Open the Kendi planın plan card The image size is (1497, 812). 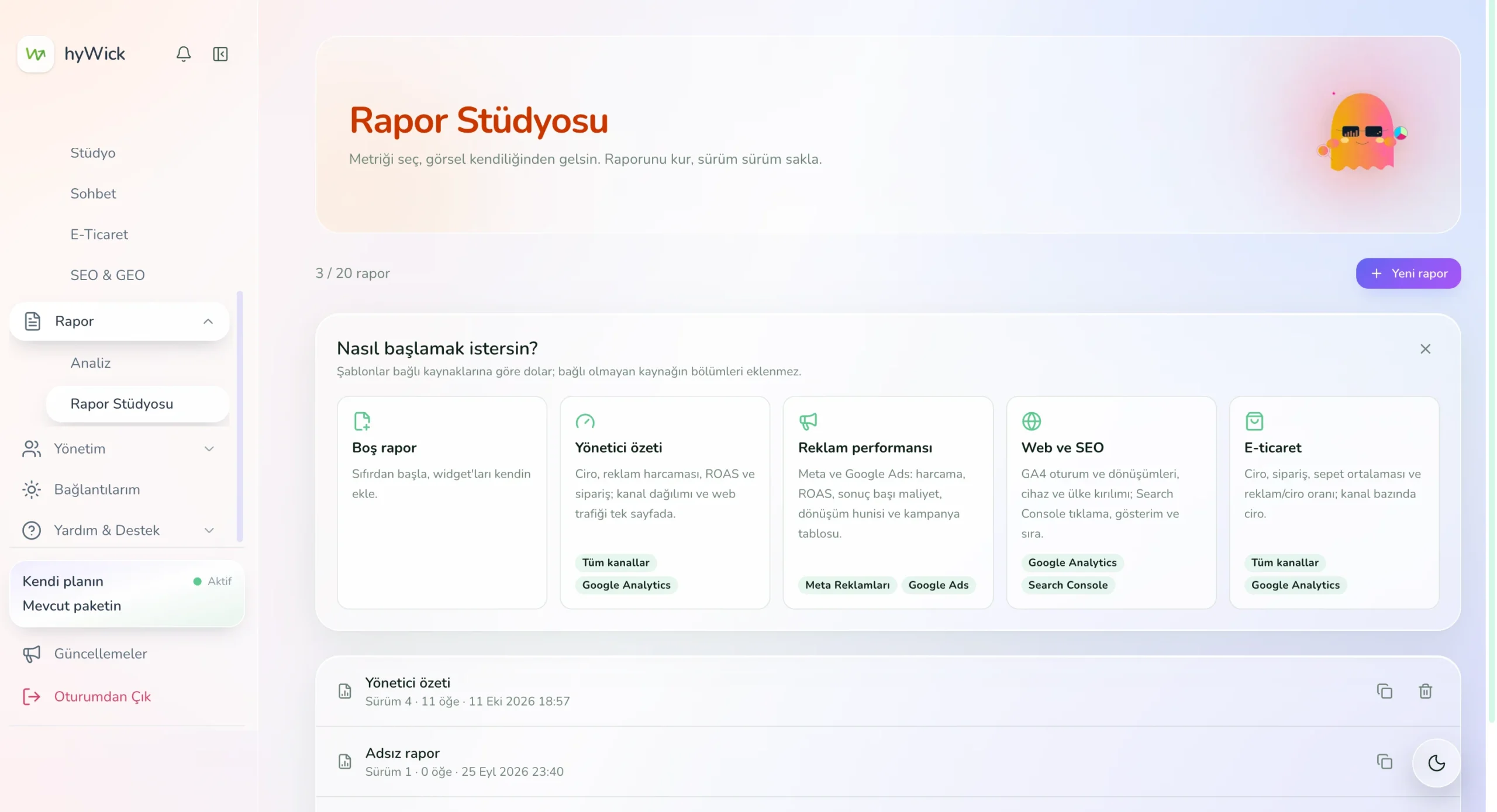pos(127,593)
